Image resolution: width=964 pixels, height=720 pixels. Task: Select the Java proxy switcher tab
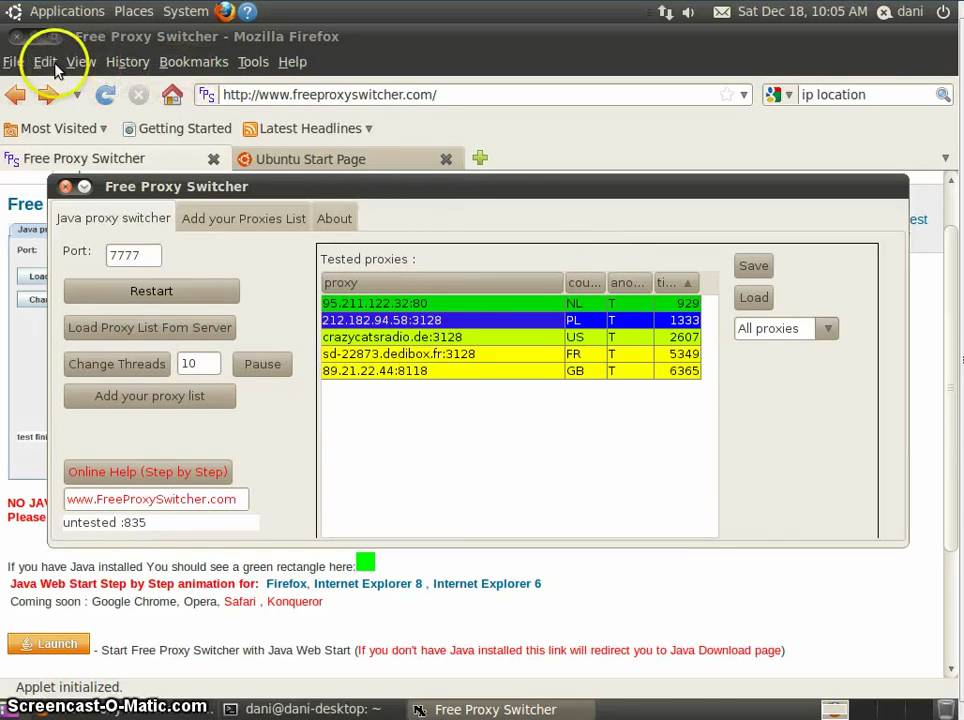(x=113, y=218)
